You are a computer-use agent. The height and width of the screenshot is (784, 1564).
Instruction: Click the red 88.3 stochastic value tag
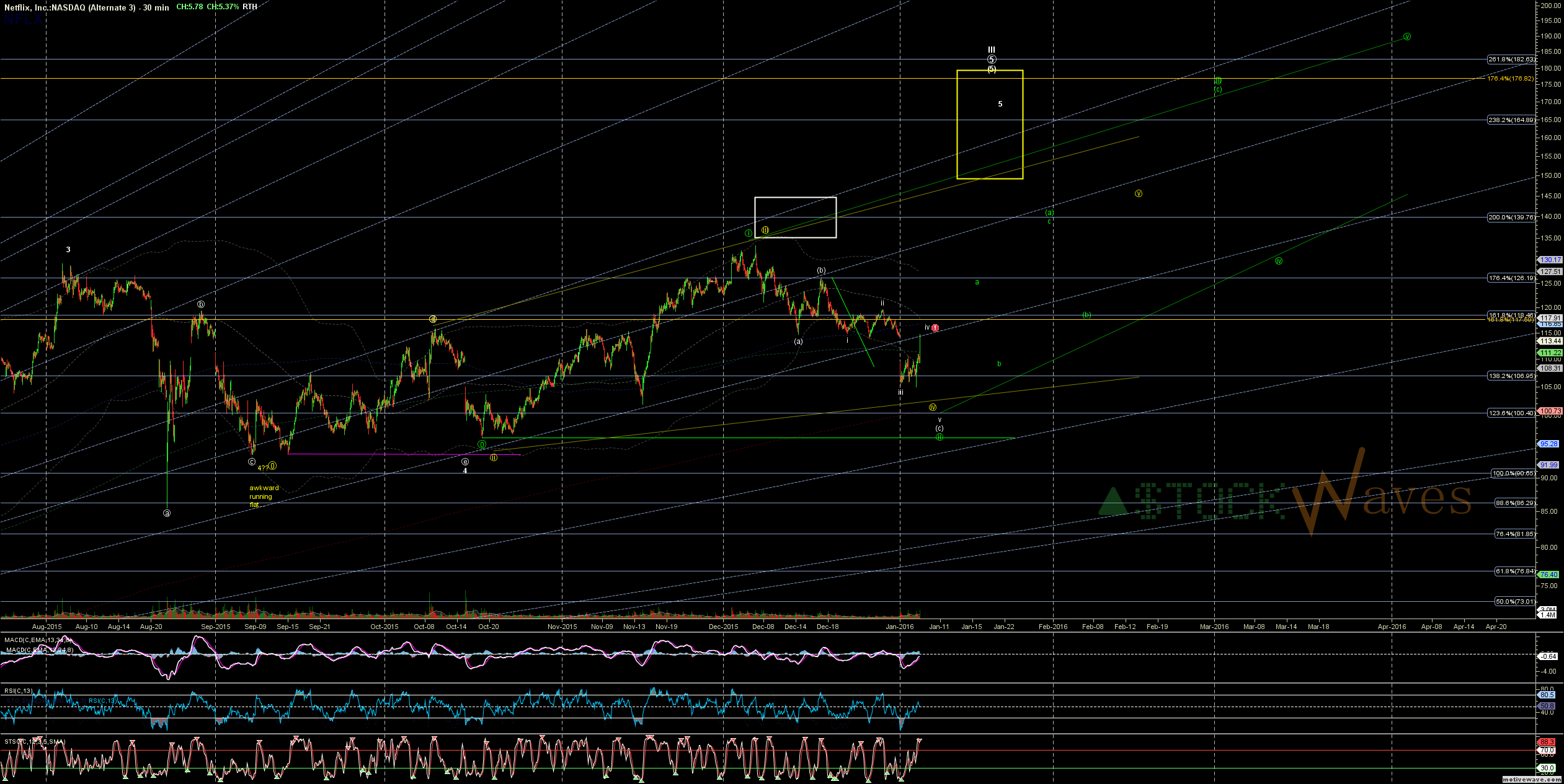[1547, 742]
